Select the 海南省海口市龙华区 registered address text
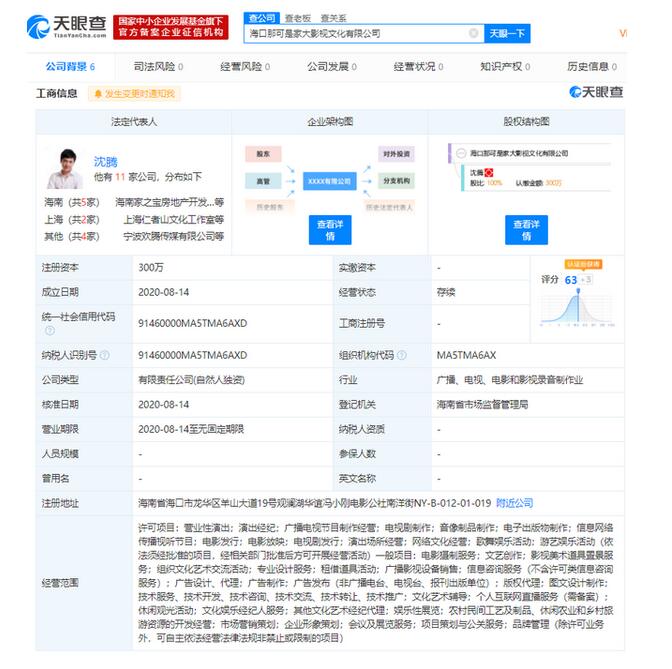 tap(314, 503)
